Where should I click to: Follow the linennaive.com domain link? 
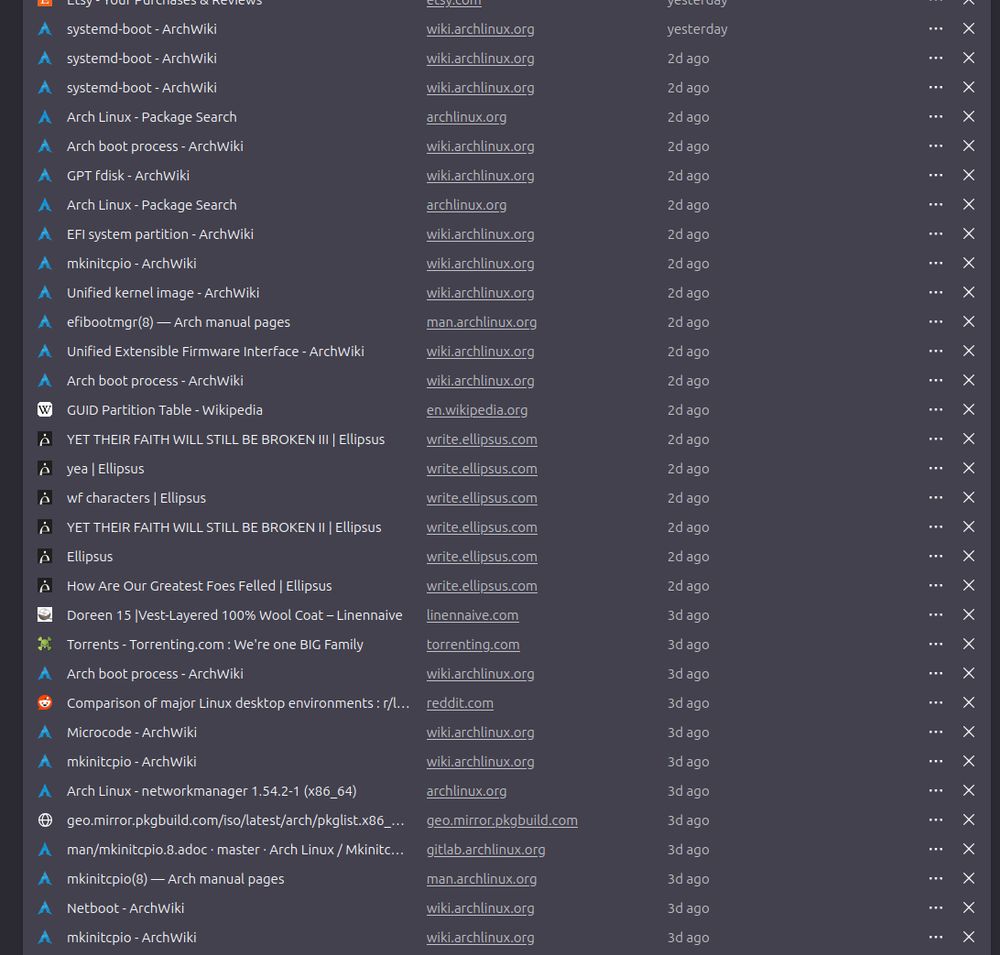[473, 616]
